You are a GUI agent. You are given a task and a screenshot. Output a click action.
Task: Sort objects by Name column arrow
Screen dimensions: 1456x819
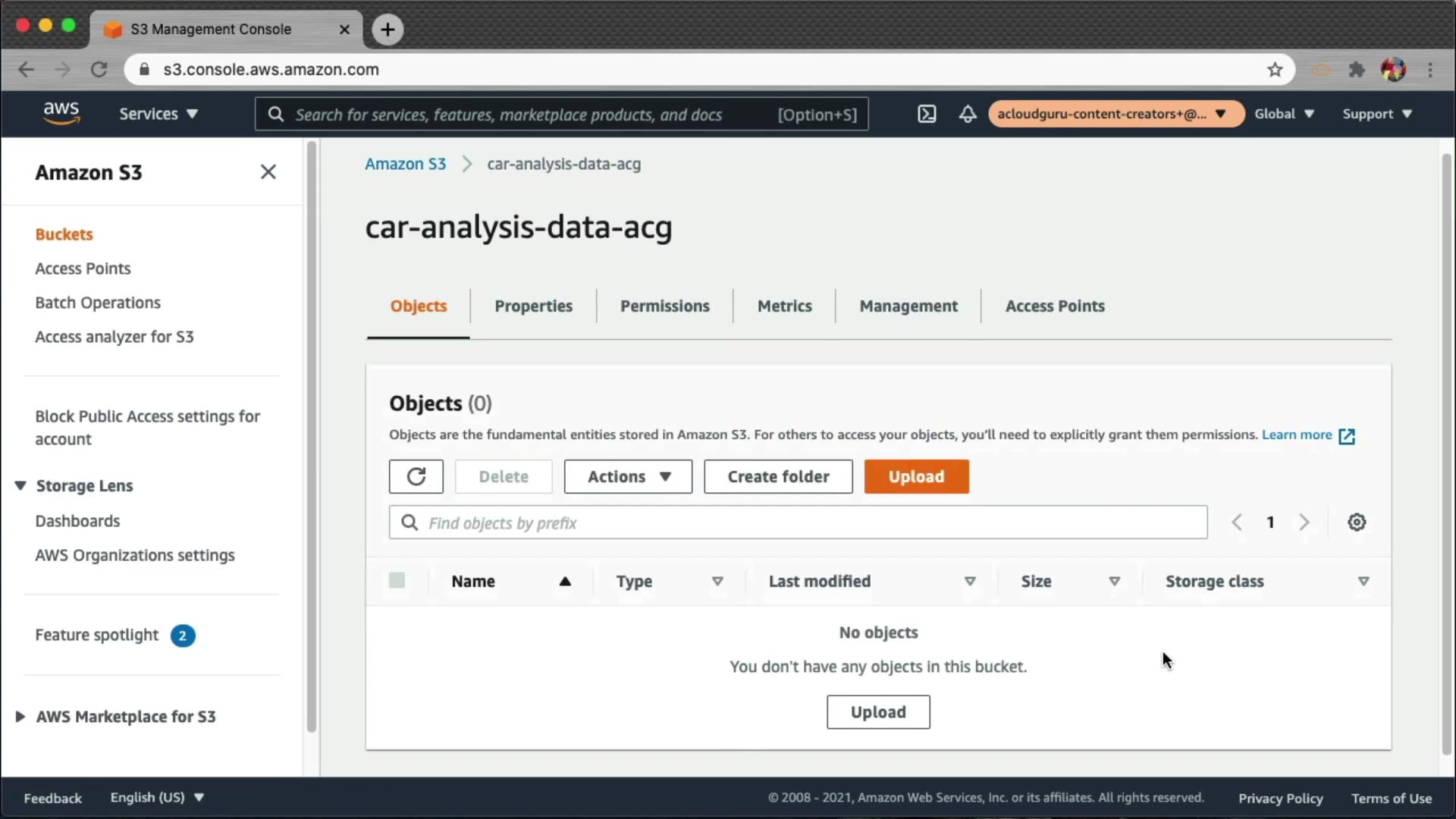(564, 582)
